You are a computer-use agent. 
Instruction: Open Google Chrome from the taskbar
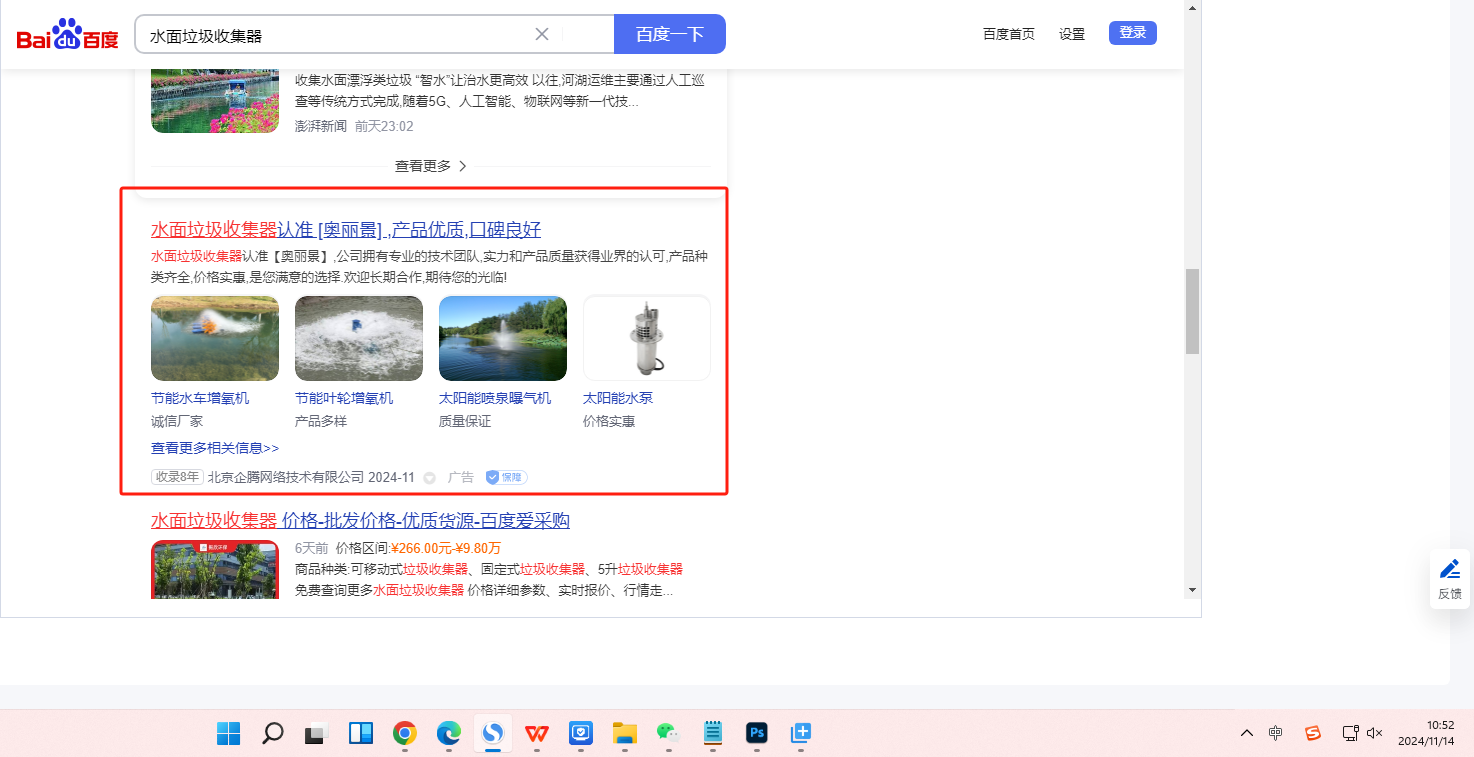tap(404, 734)
